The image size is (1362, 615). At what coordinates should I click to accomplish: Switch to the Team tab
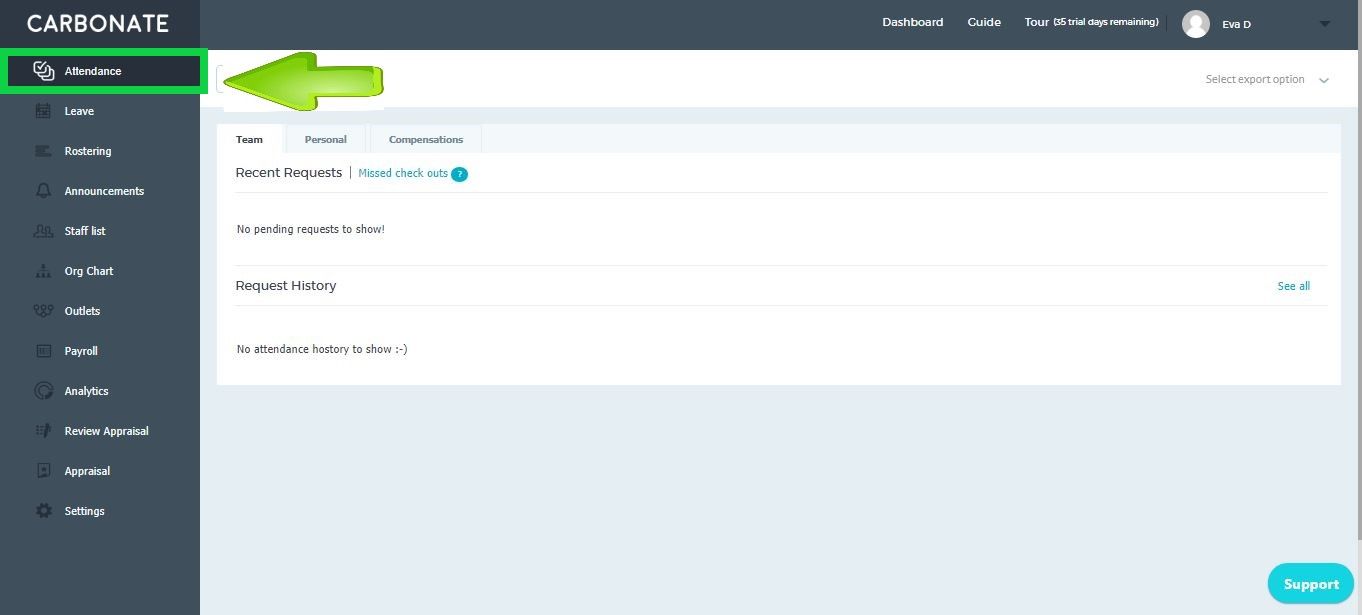point(250,139)
